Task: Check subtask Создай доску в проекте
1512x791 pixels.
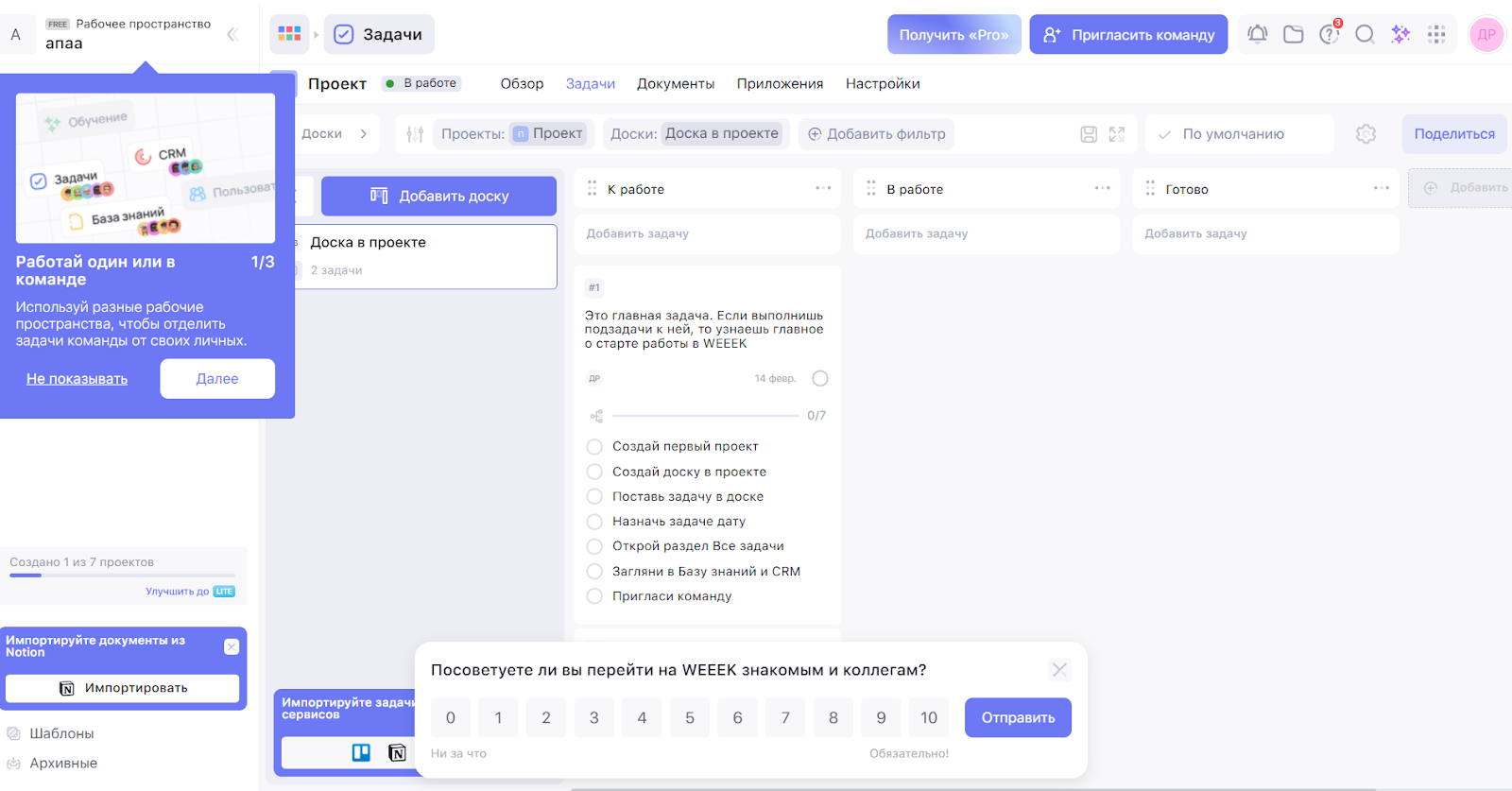Action: click(x=594, y=472)
